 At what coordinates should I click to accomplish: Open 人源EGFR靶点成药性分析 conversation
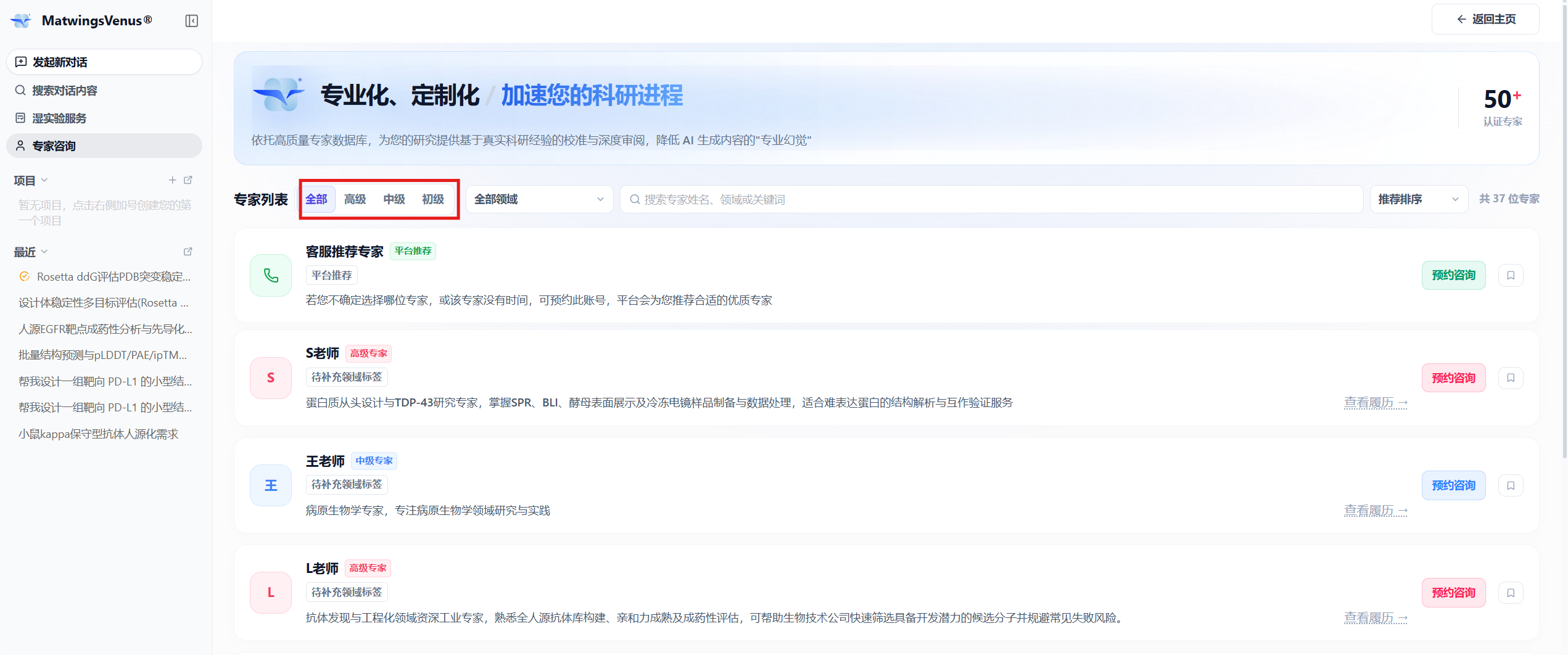[x=104, y=329]
